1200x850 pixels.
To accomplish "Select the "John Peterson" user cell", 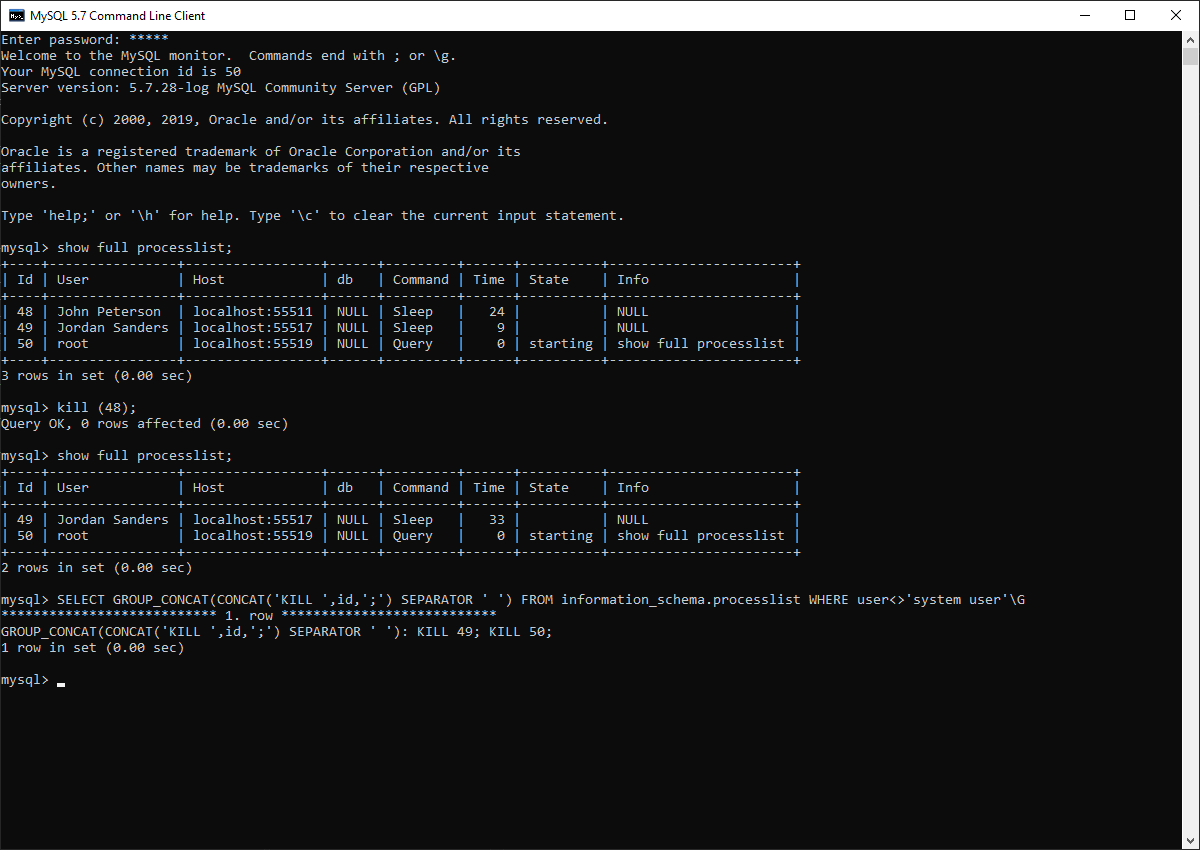I will click(x=109, y=312).
